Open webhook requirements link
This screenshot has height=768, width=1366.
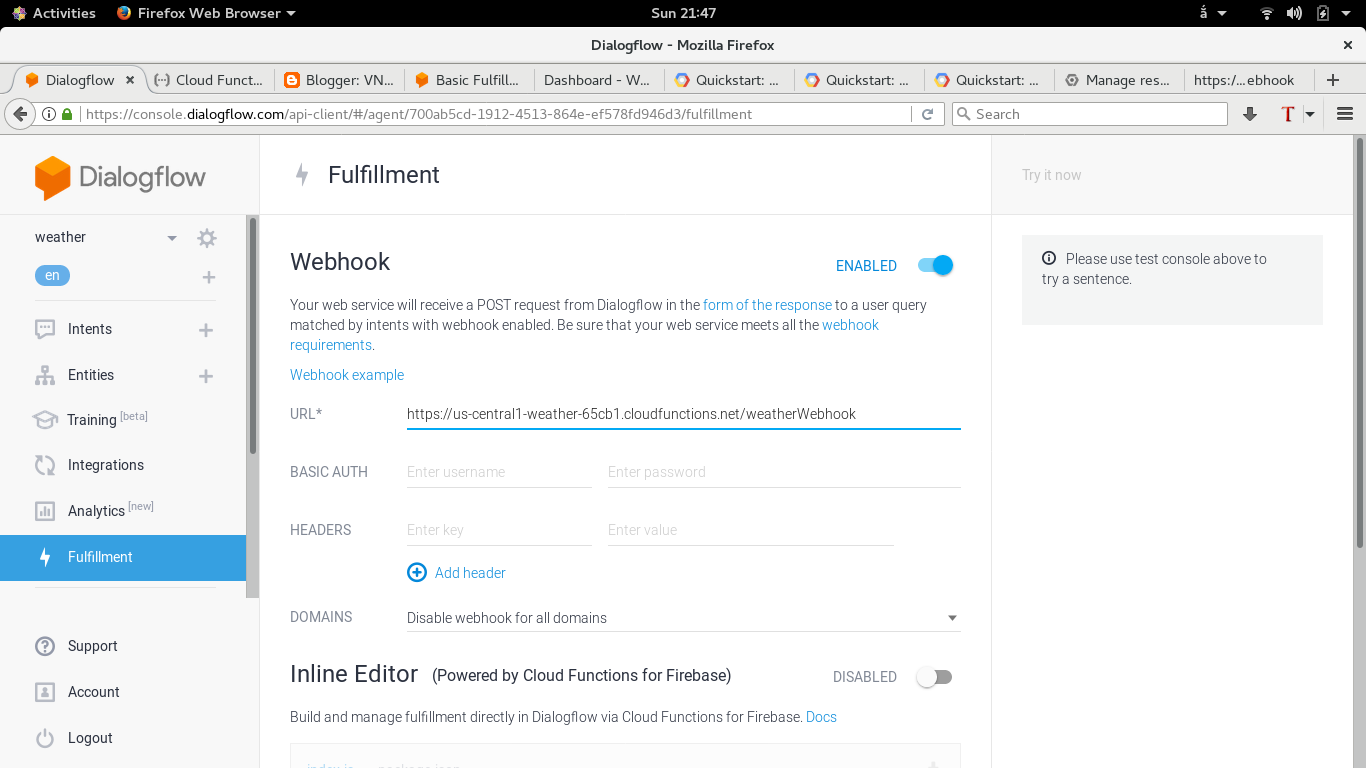pos(584,335)
